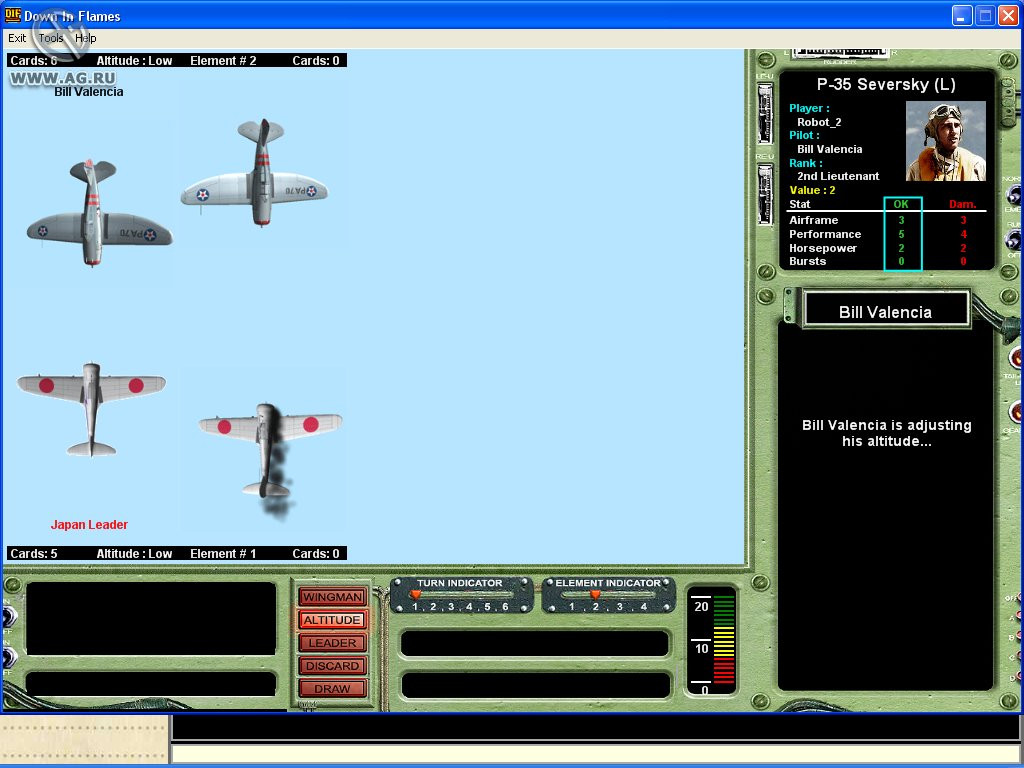
Task: Choose the ALTITUDE action button
Action: 332,620
